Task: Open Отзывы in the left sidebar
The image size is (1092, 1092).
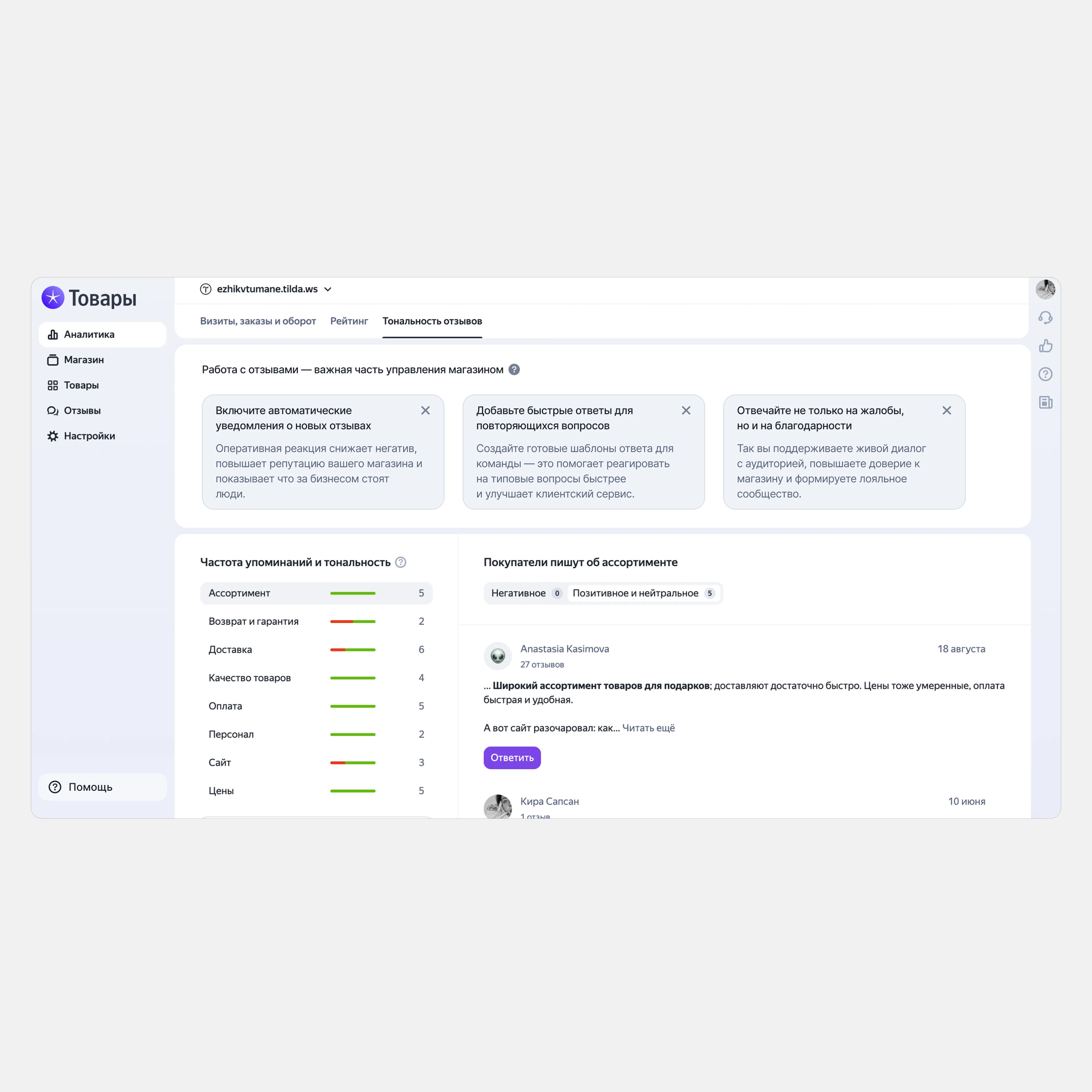Action: tap(82, 410)
